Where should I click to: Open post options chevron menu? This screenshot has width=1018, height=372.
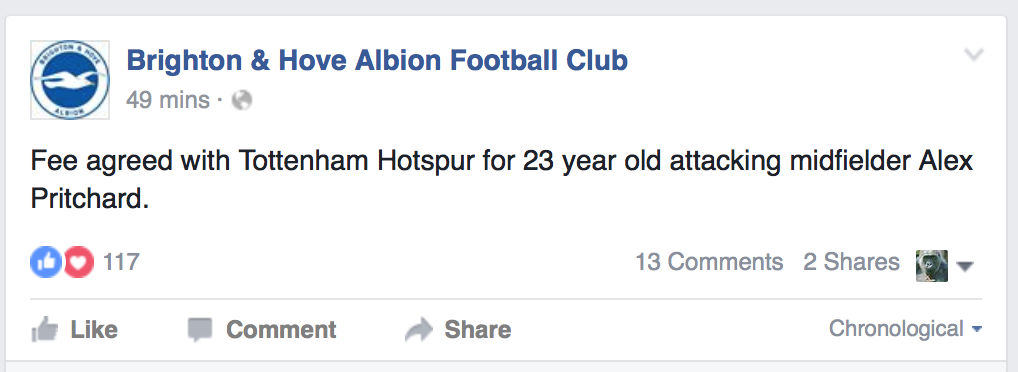pos(973,55)
